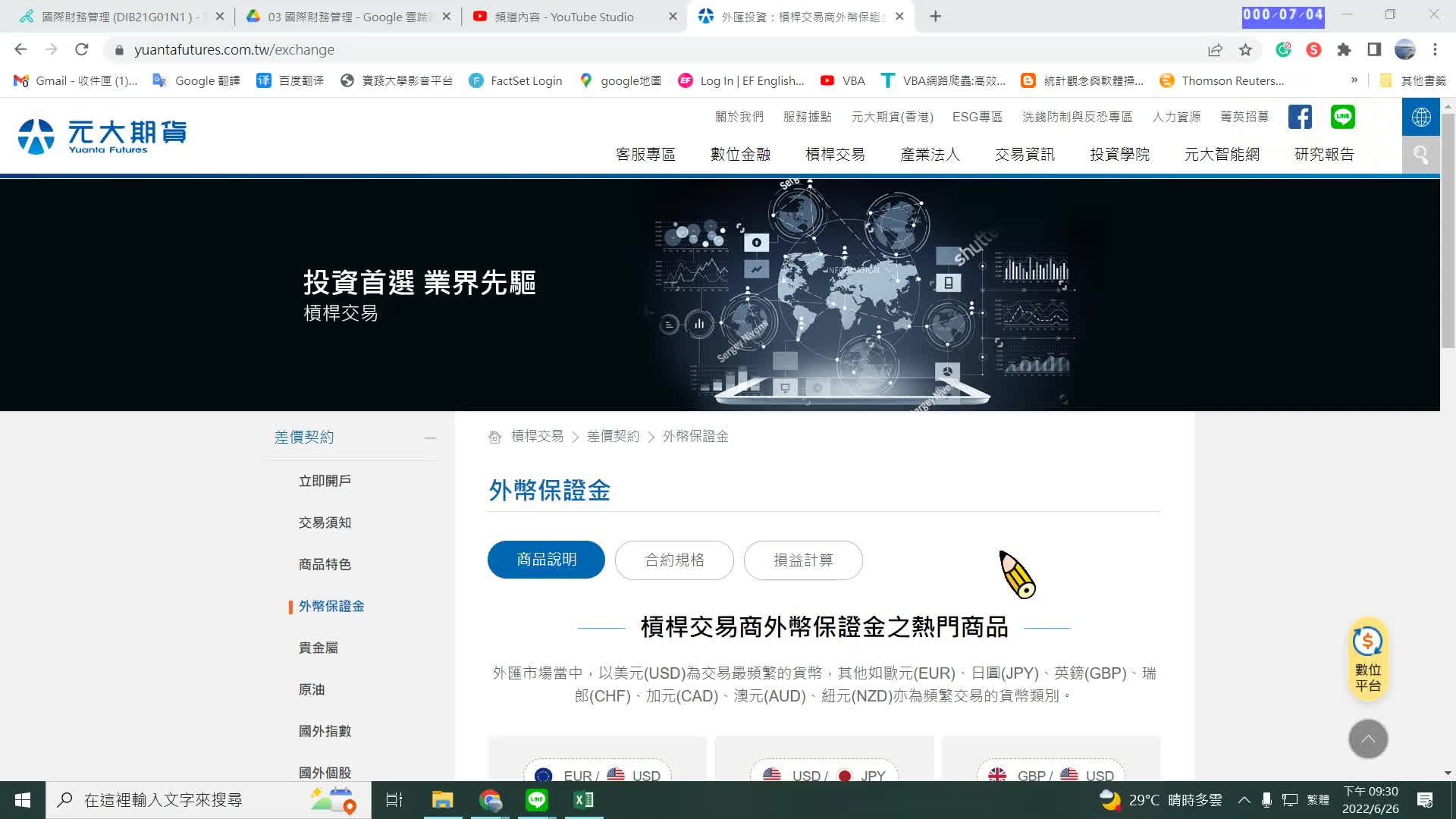Open the 產業法人 navigation menu
This screenshot has width=1456, height=819.
[930, 155]
